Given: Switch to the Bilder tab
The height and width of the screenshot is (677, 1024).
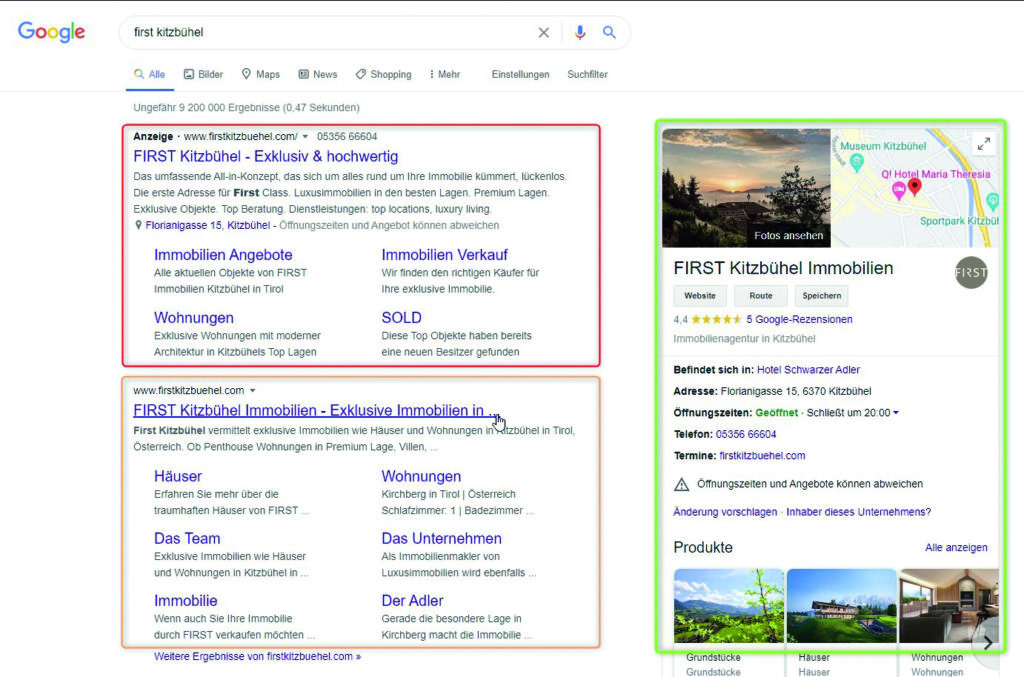Looking at the screenshot, I should (x=203, y=74).
